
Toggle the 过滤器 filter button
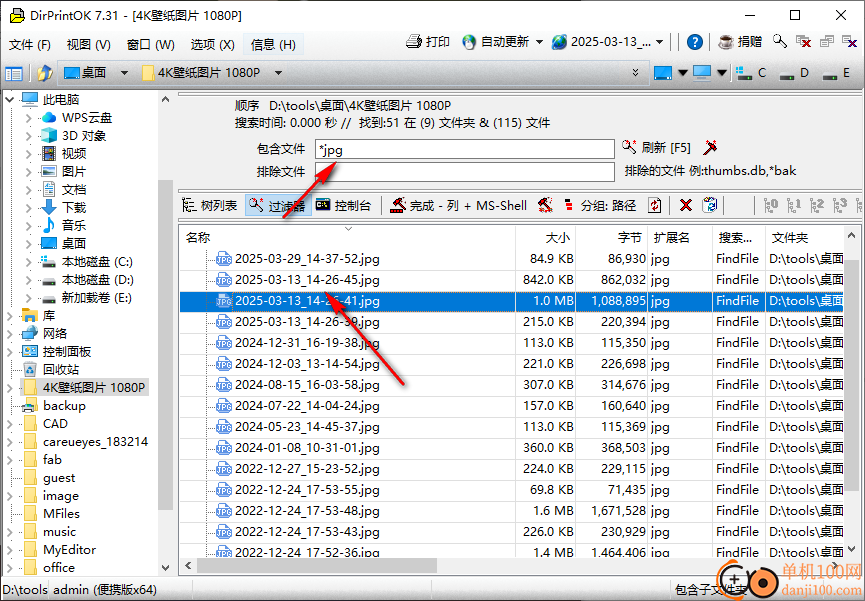pyautogui.click(x=277, y=205)
